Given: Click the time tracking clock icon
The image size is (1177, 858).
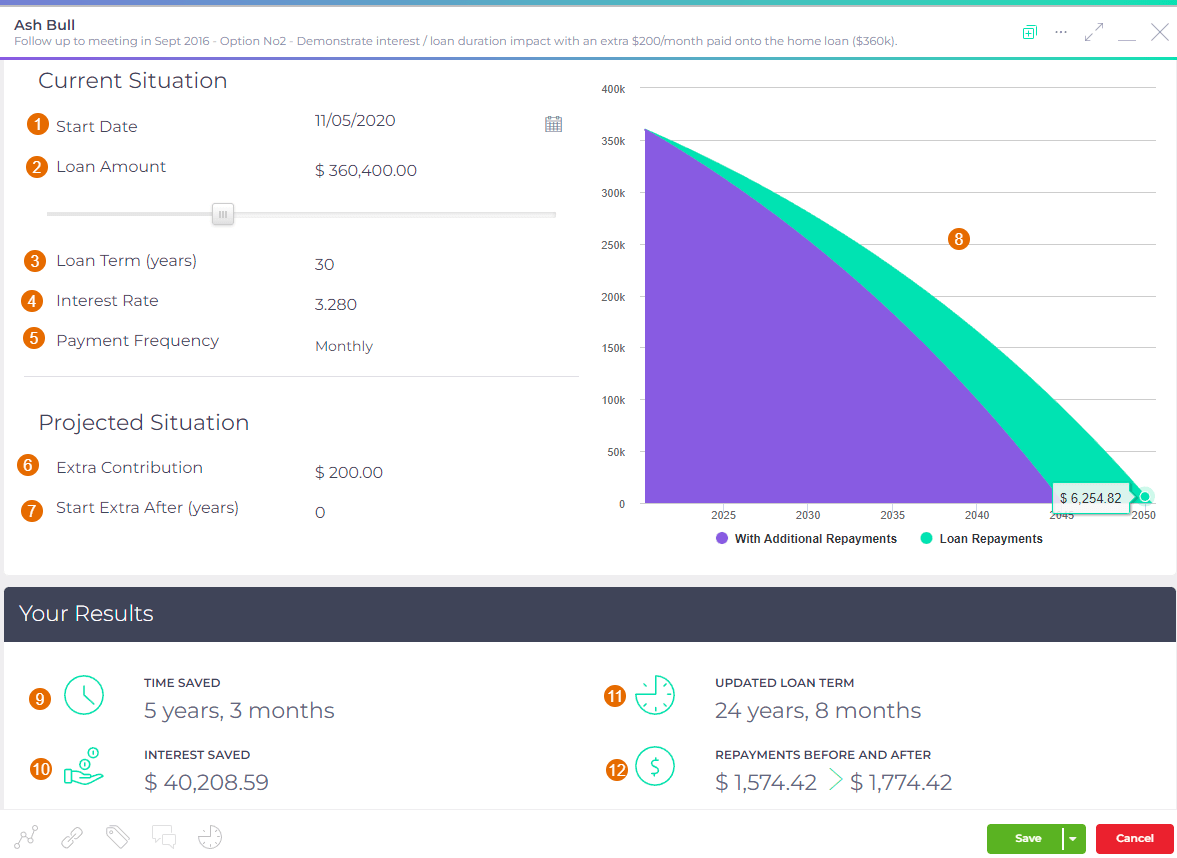Looking at the screenshot, I should [x=209, y=837].
